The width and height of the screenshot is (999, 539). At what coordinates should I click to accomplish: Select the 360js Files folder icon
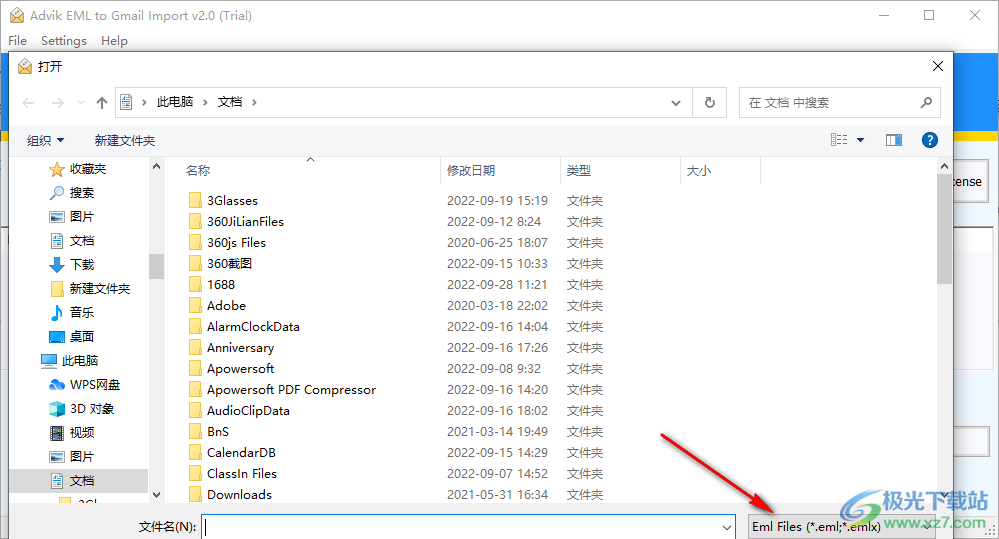195,243
